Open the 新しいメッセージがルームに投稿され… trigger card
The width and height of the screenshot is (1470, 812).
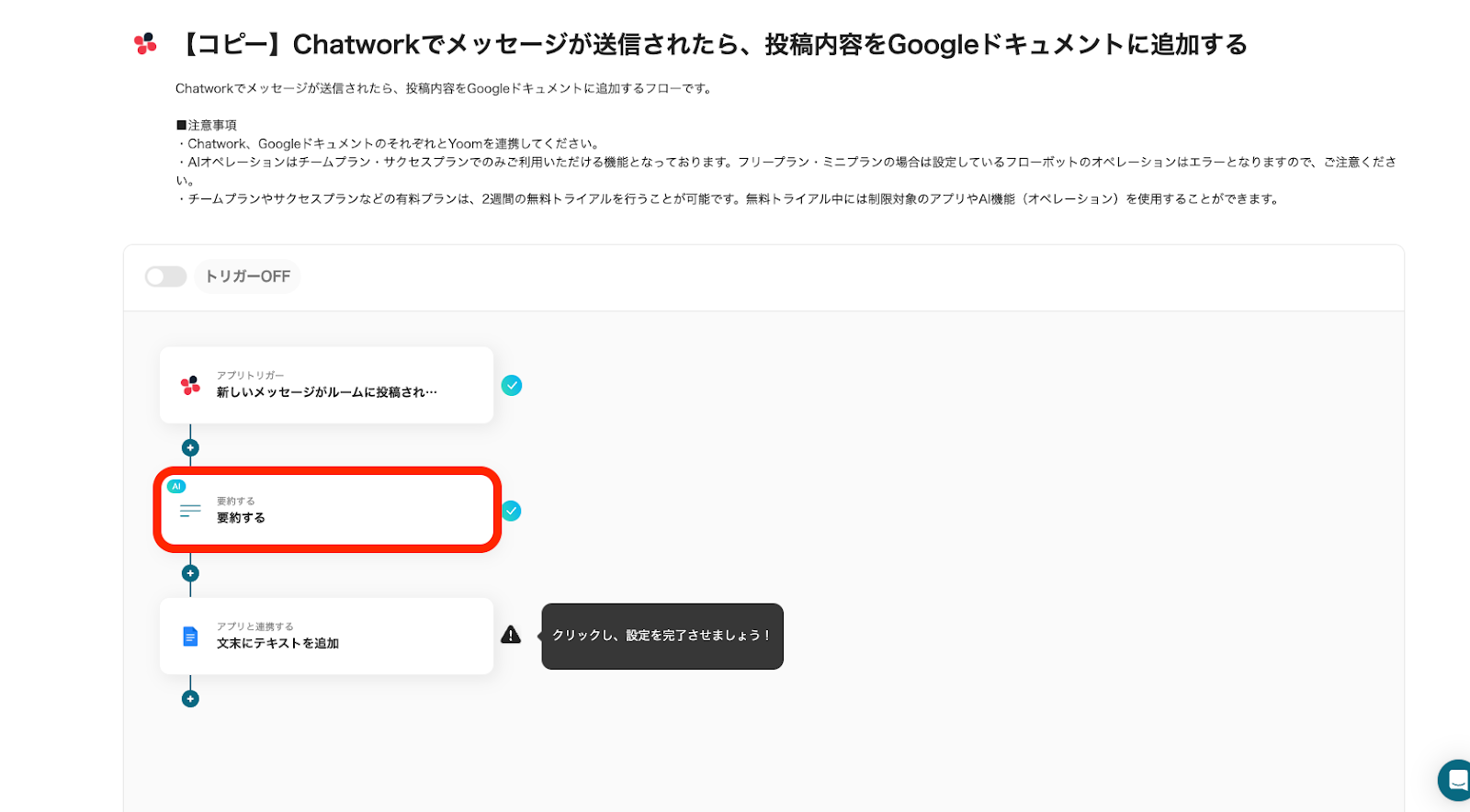click(326, 385)
